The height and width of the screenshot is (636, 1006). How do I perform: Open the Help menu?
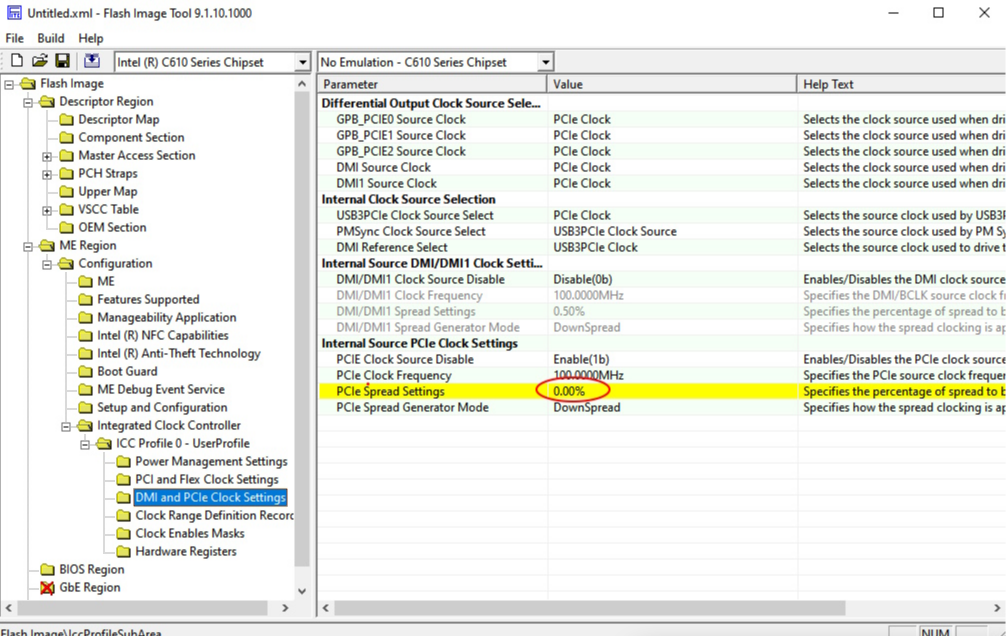90,39
